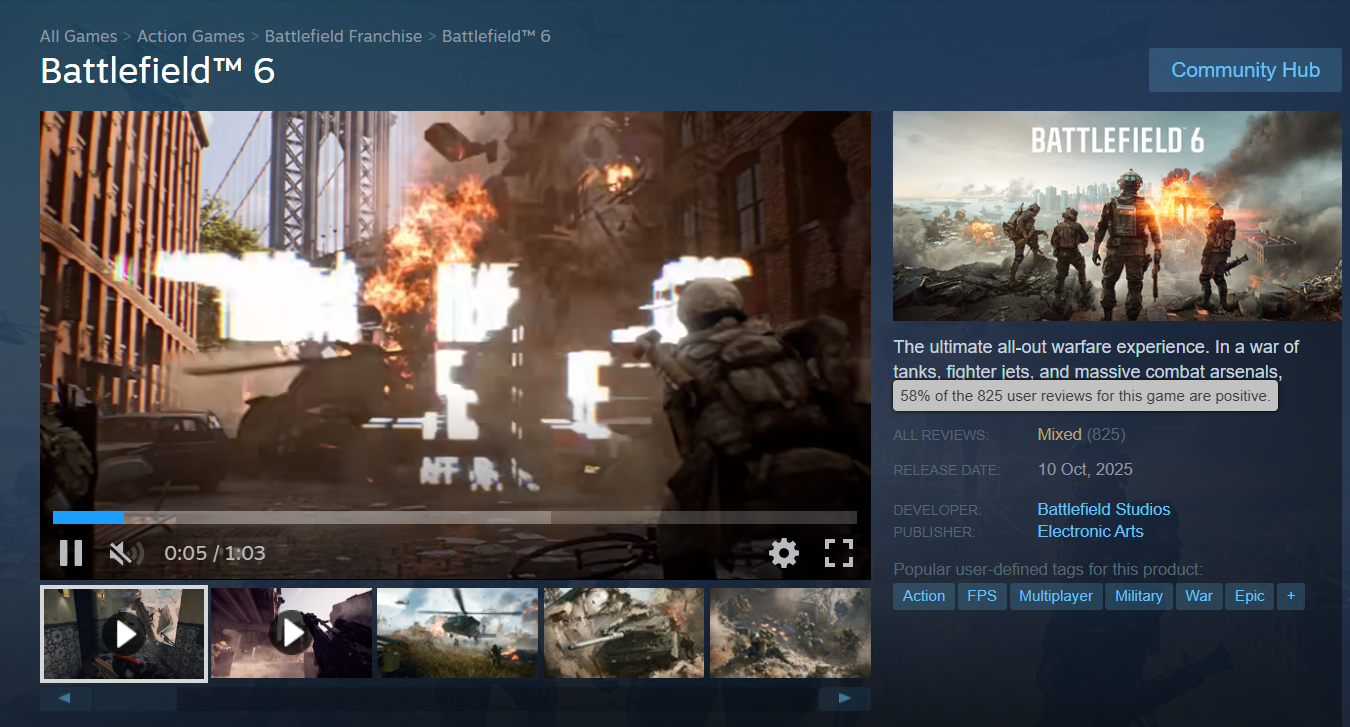Viewport: 1350px width, 727px height.
Task: Open Action Games breadcrumb link
Action: coord(191,36)
